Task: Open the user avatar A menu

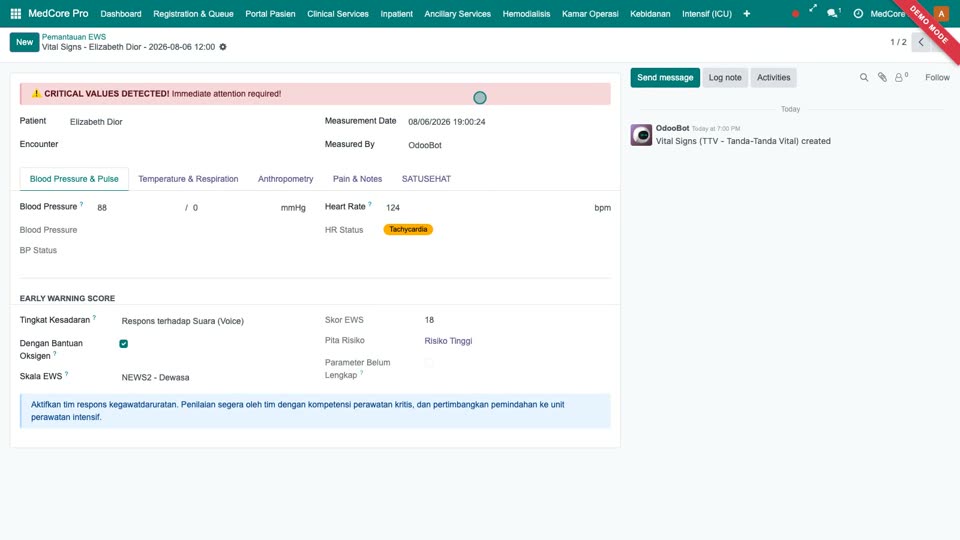Action: pyautogui.click(x=941, y=13)
